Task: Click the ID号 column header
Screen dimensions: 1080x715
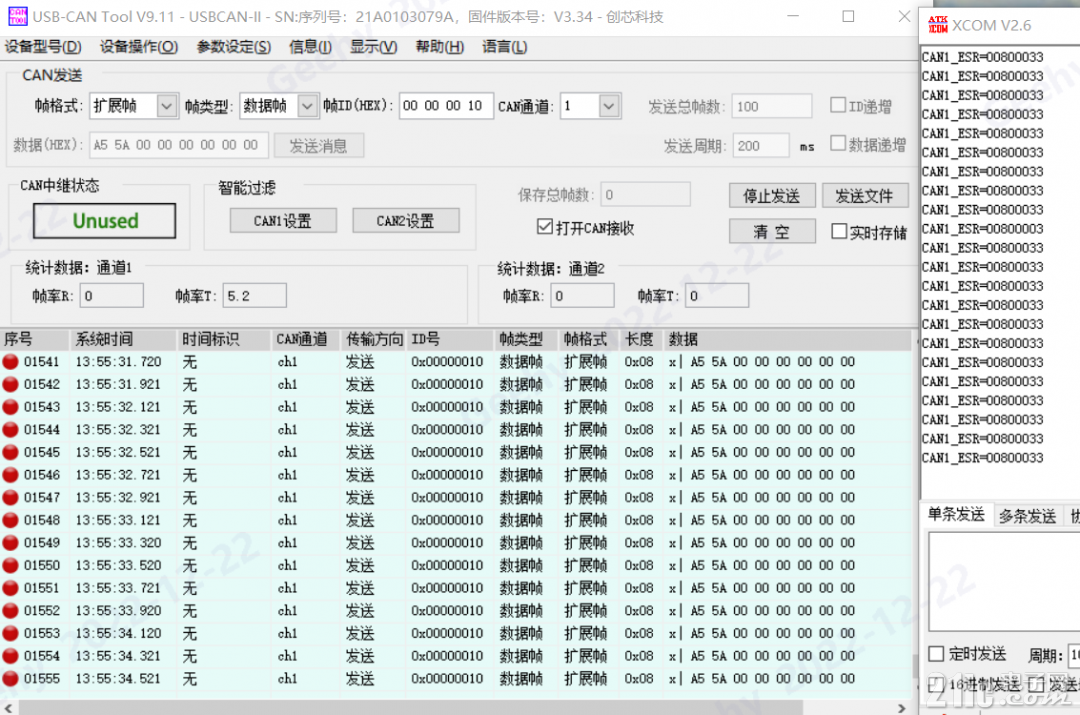Action: 450,340
